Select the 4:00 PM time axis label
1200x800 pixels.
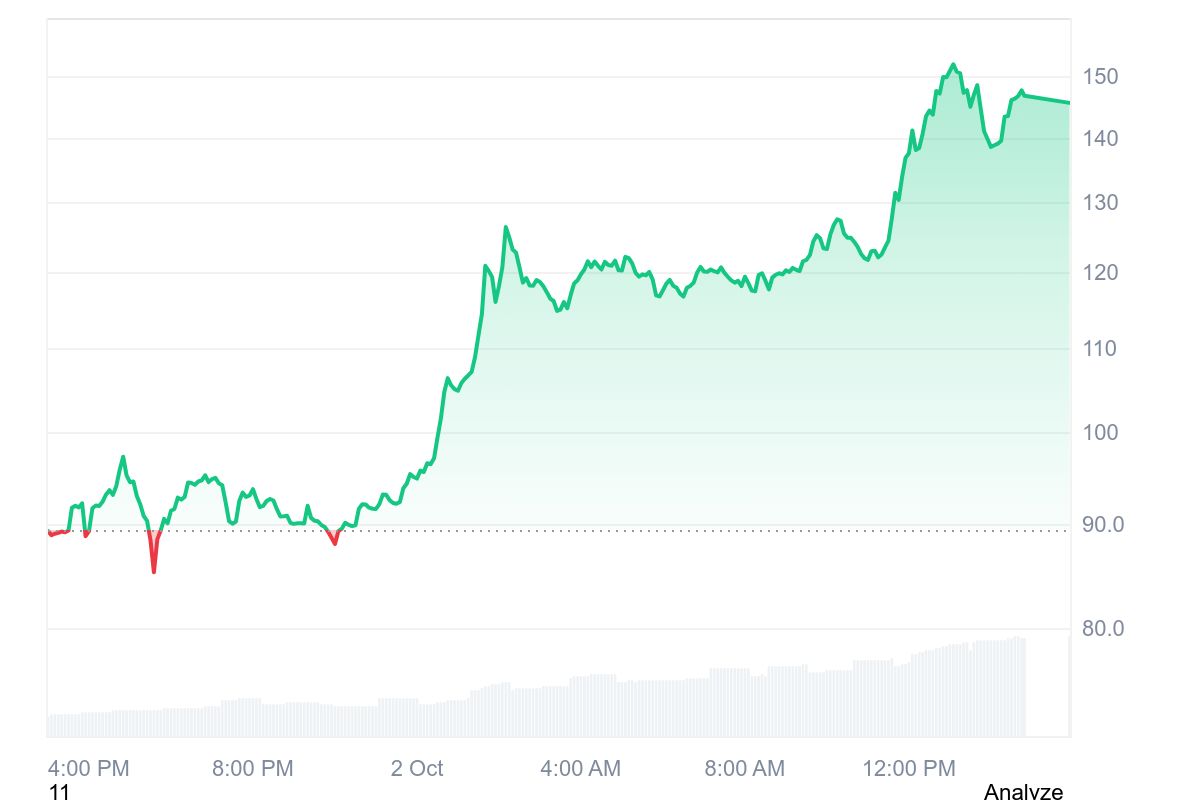[x=89, y=768]
